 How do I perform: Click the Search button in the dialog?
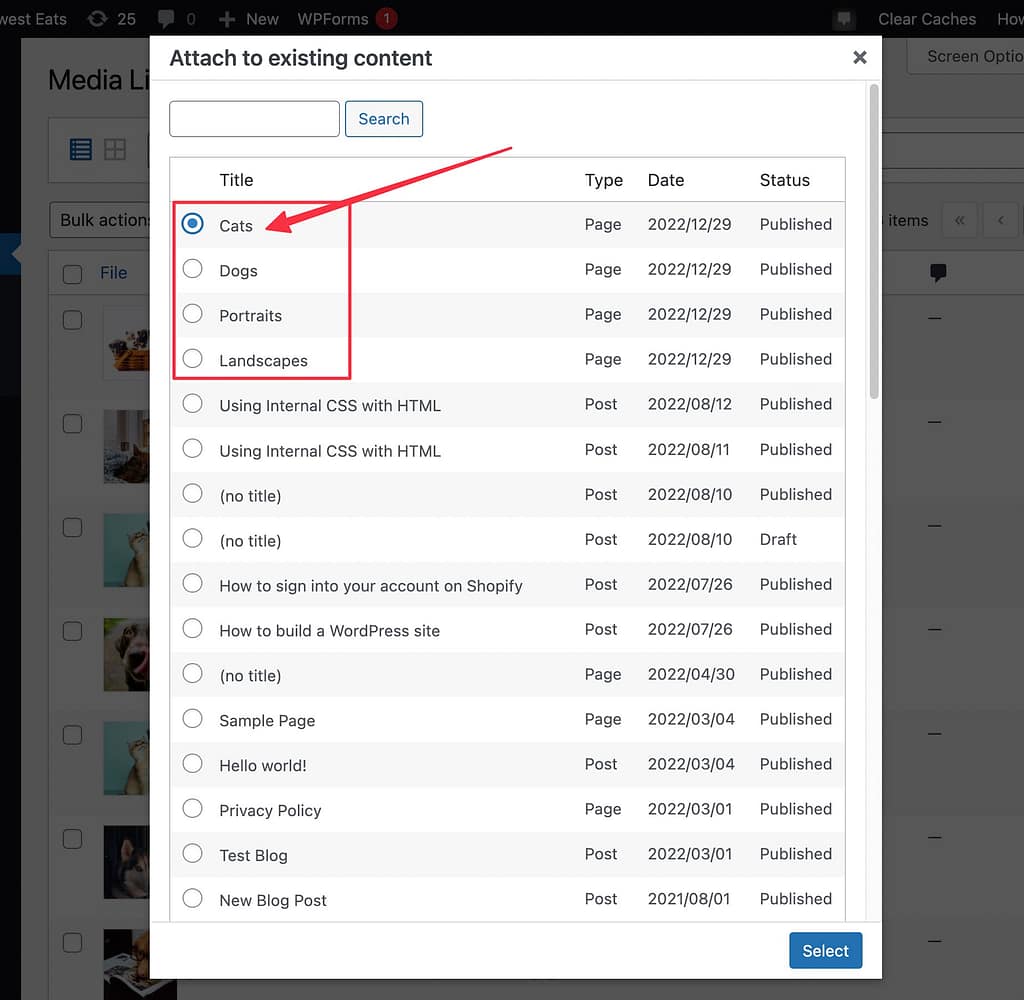tap(383, 118)
